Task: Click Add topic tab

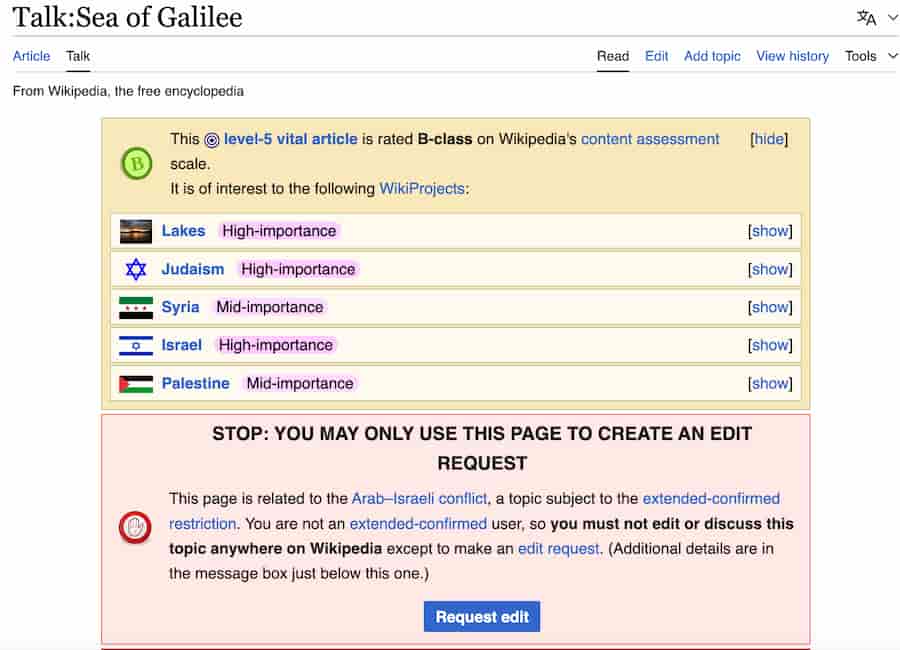Action: pyautogui.click(x=712, y=56)
